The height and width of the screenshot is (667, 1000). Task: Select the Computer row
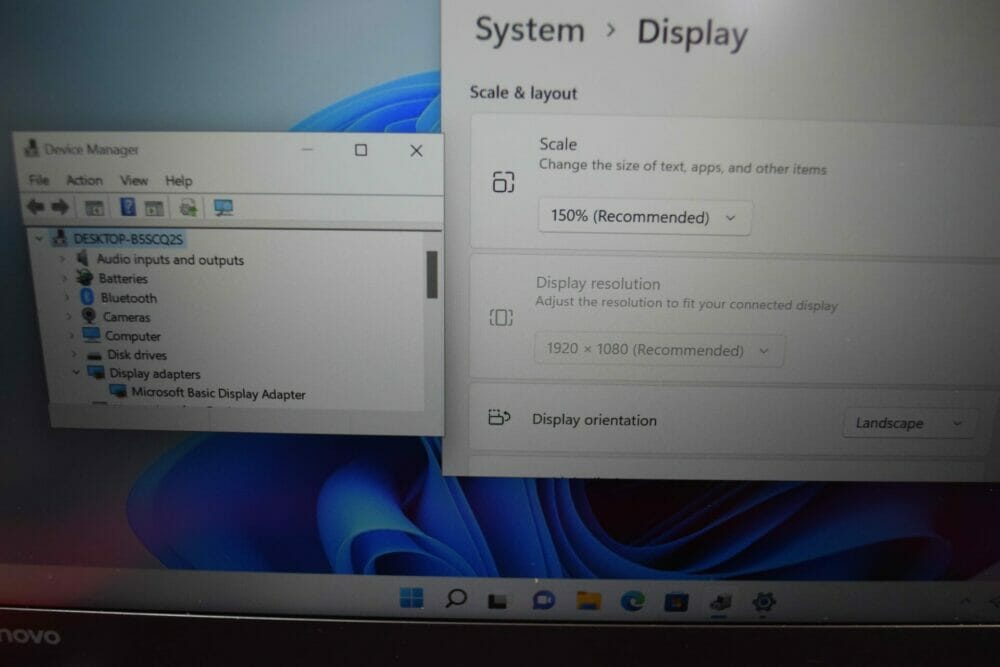(x=133, y=336)
